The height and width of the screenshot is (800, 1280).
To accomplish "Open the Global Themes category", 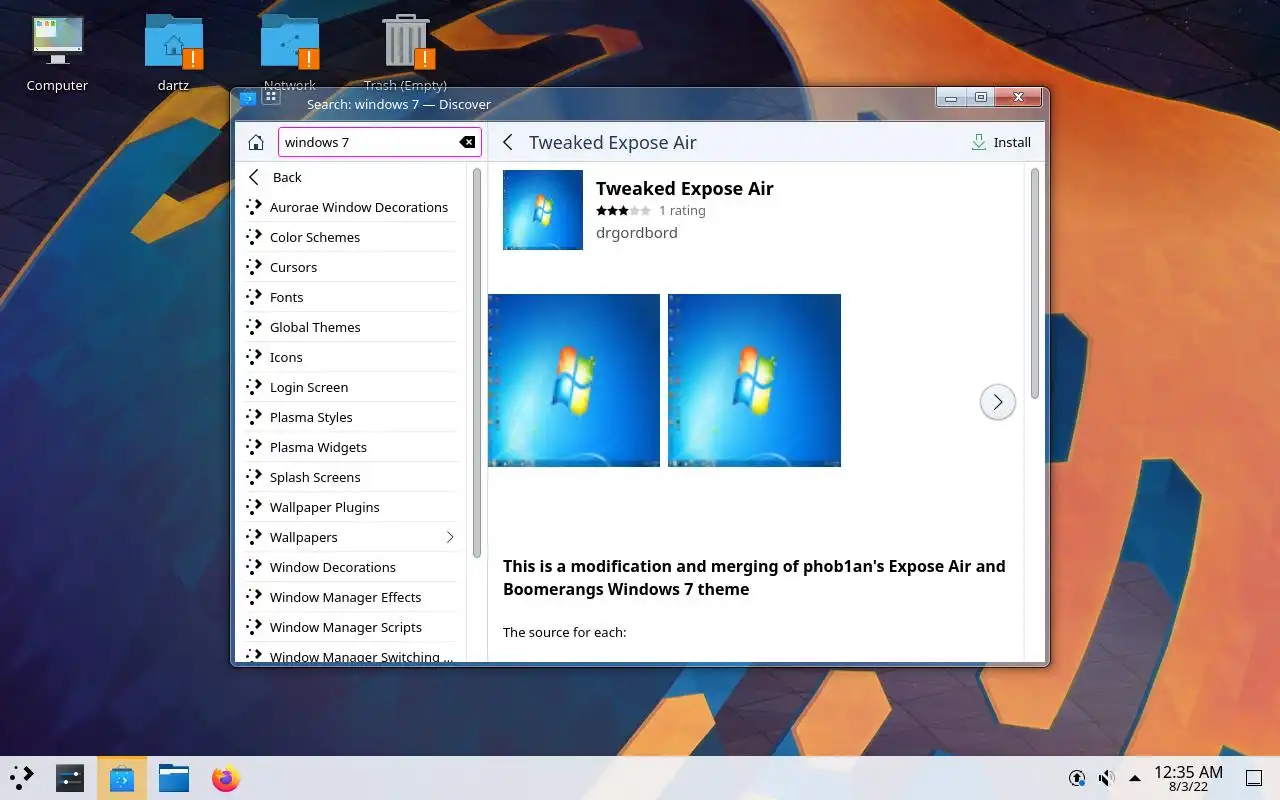I will click(351, 327).
